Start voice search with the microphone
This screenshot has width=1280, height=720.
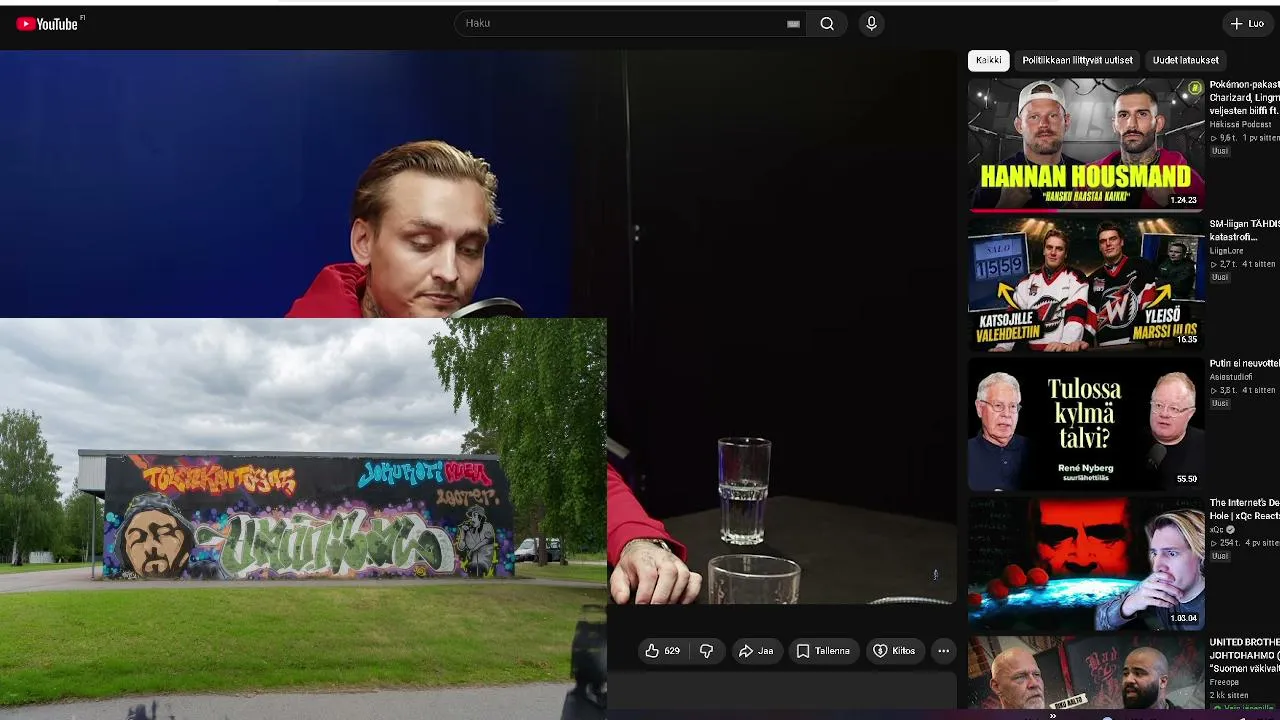click(x=871, y=24)
